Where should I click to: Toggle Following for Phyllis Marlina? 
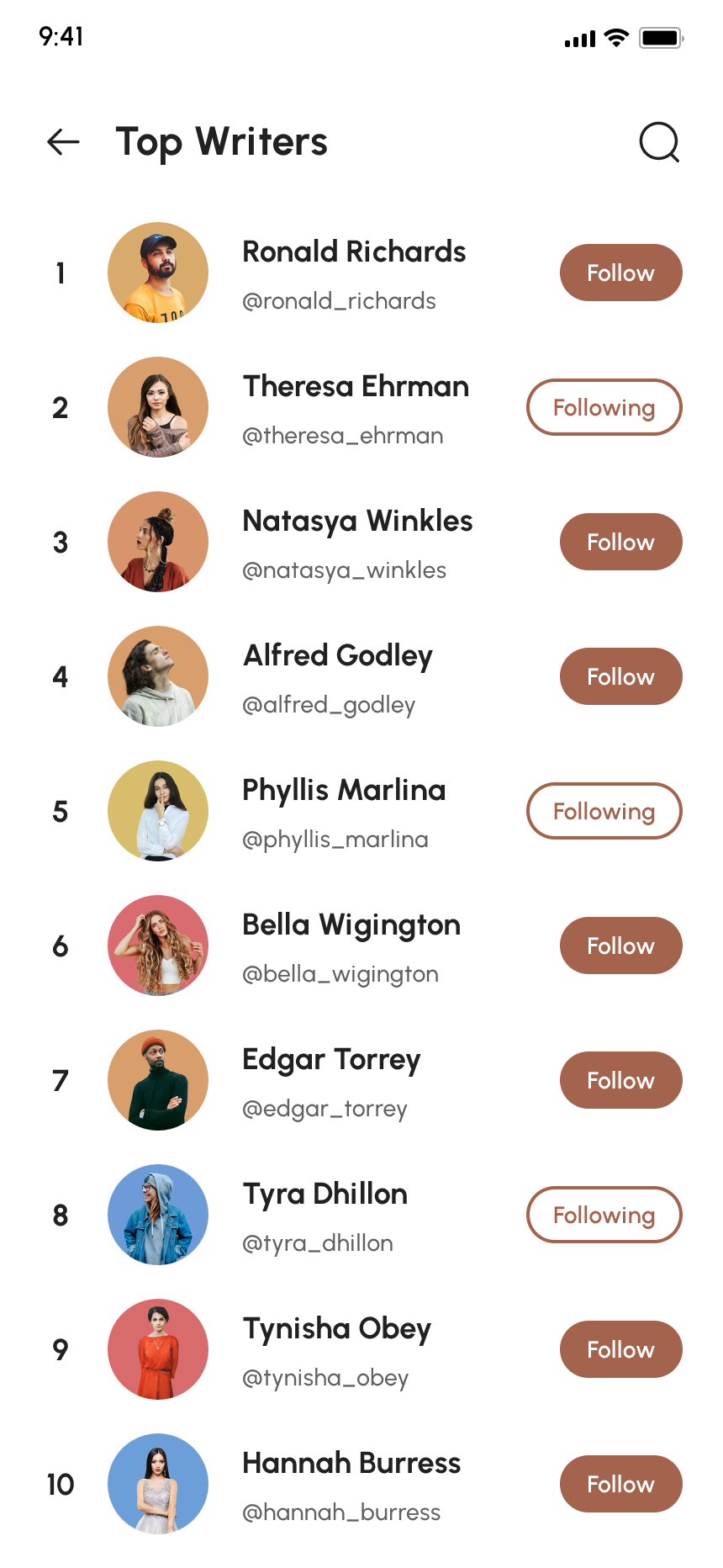pyautogui.click(x=604, y=811)
